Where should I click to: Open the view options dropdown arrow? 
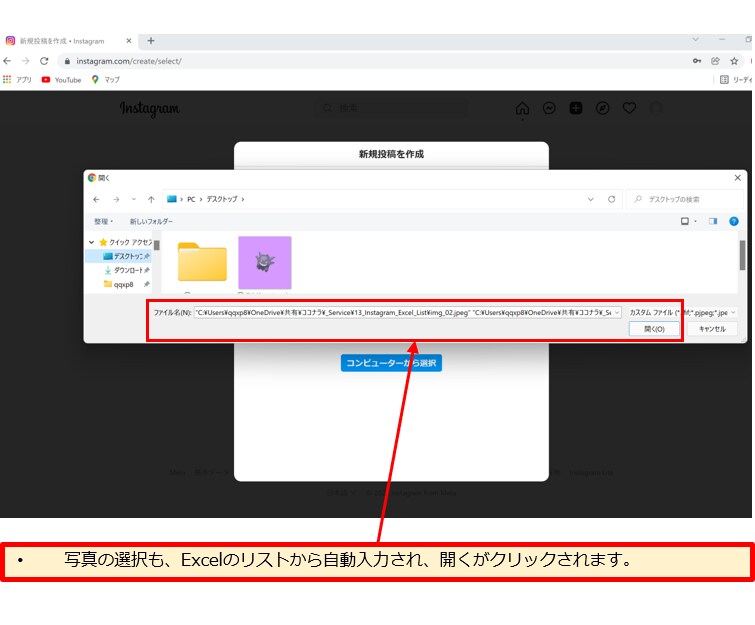click(x=695, y=221)
